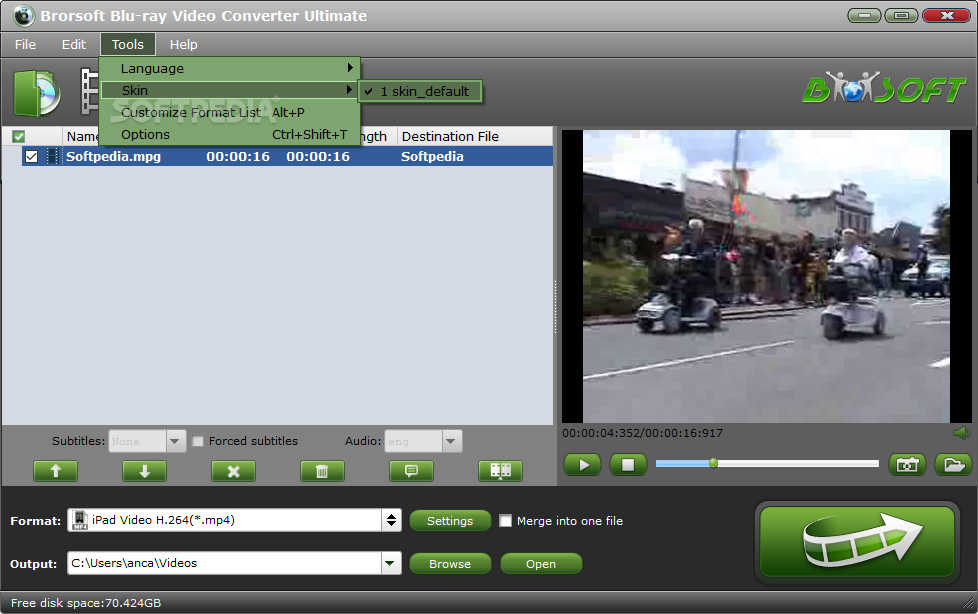Click the speech bubble subtitle button
Viewport: 978px width, 614px height.
point(412,471)
